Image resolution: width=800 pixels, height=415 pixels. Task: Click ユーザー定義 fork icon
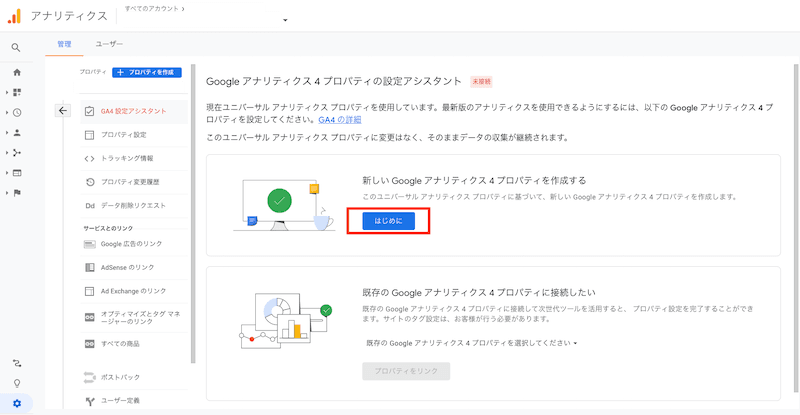point(90,401)
